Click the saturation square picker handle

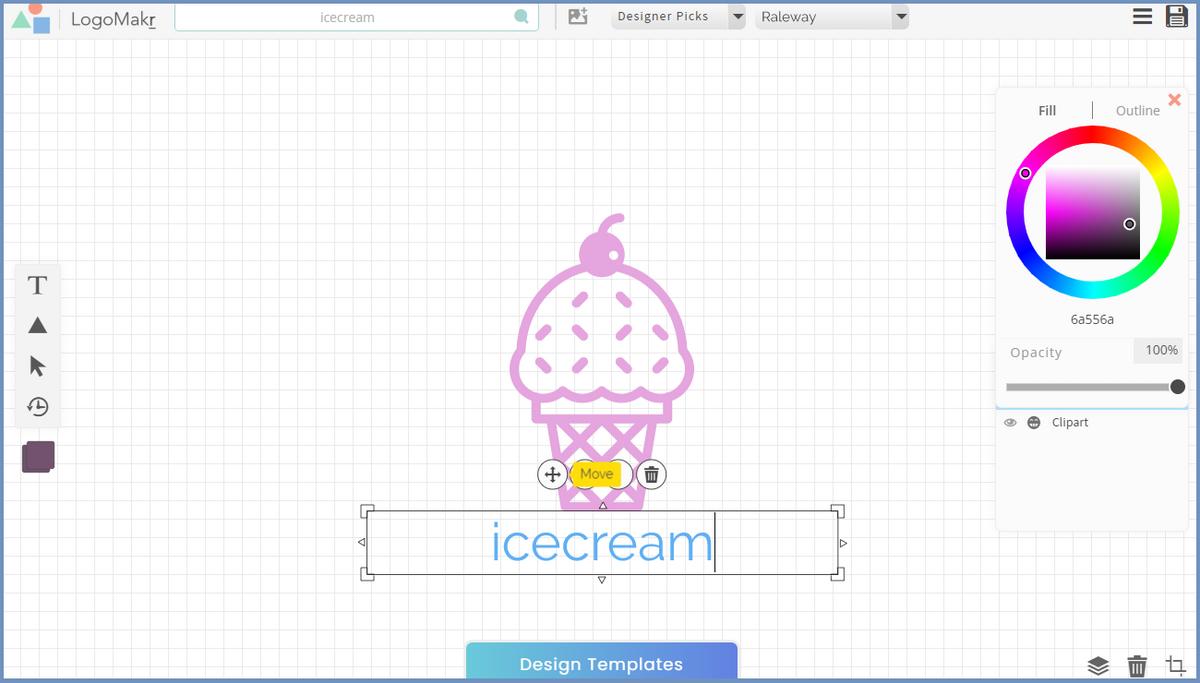1129,224
